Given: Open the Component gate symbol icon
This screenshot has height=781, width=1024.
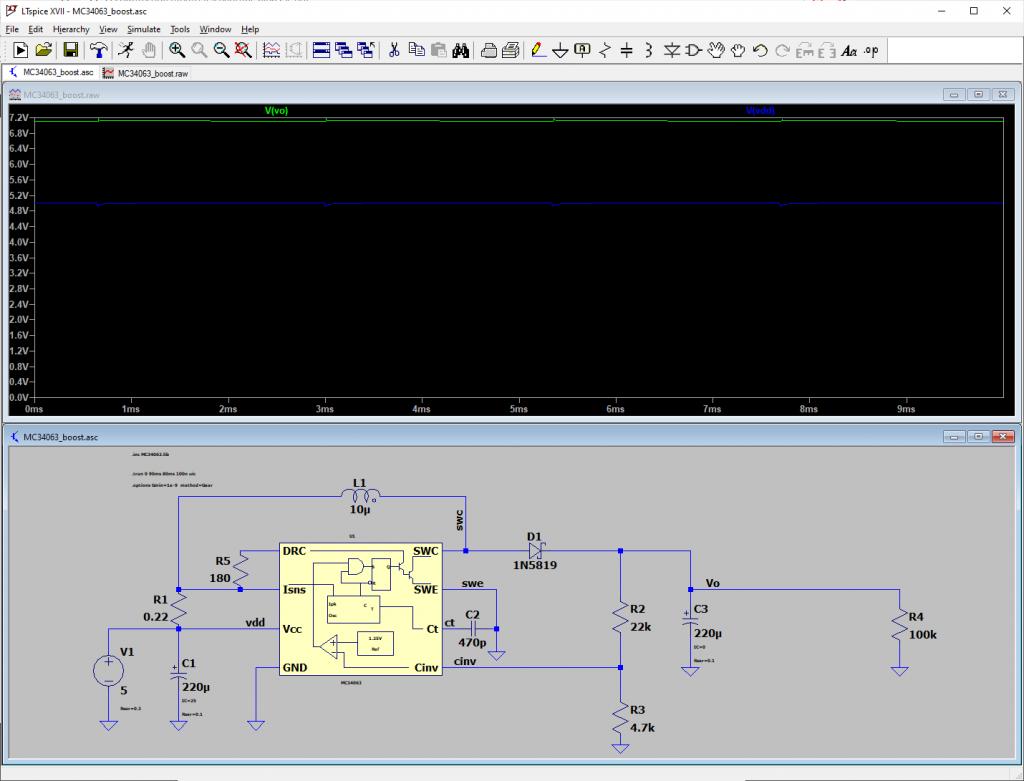Looking at the screenshot, I should [x=694, y=50].
